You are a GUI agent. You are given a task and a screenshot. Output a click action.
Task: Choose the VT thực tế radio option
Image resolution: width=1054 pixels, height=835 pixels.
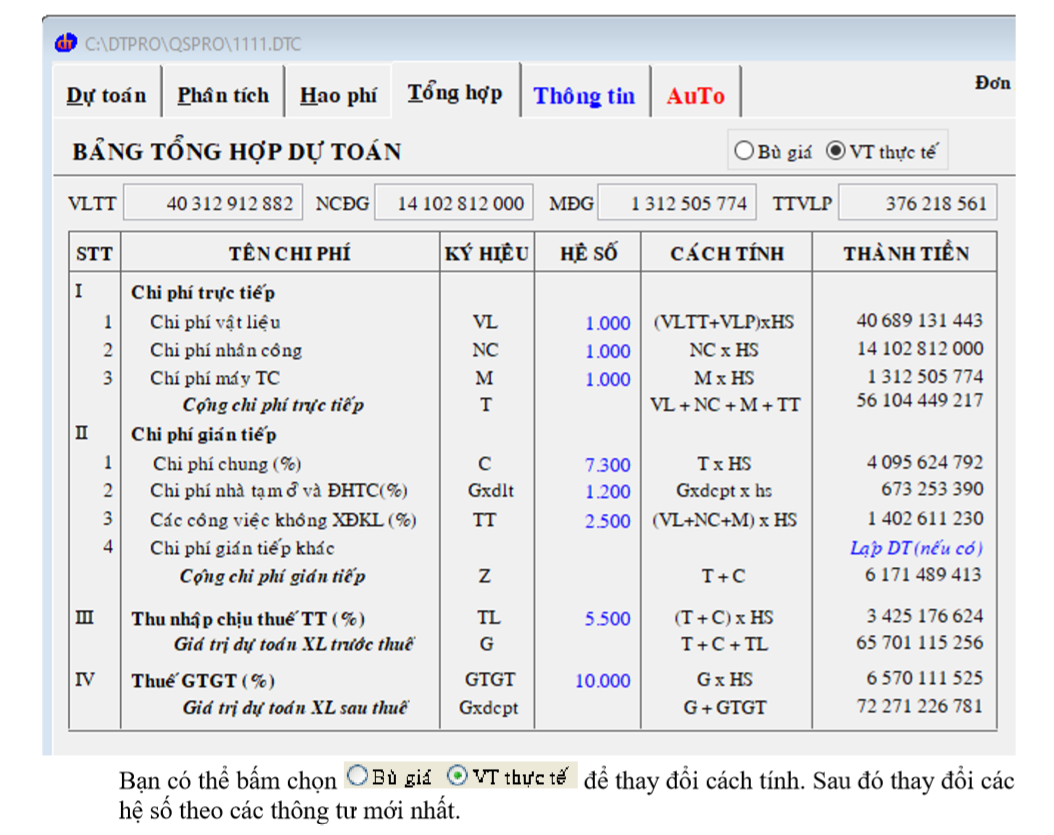(x=836, y=152)
